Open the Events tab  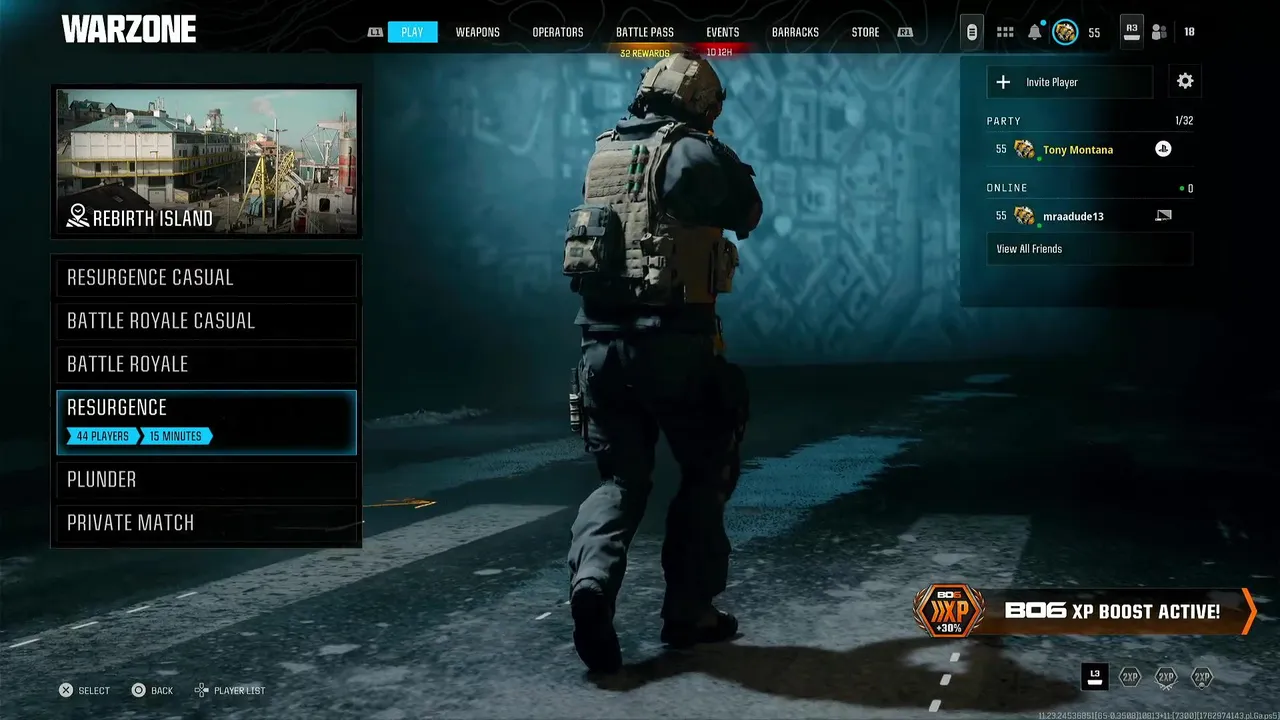(723, 32)
